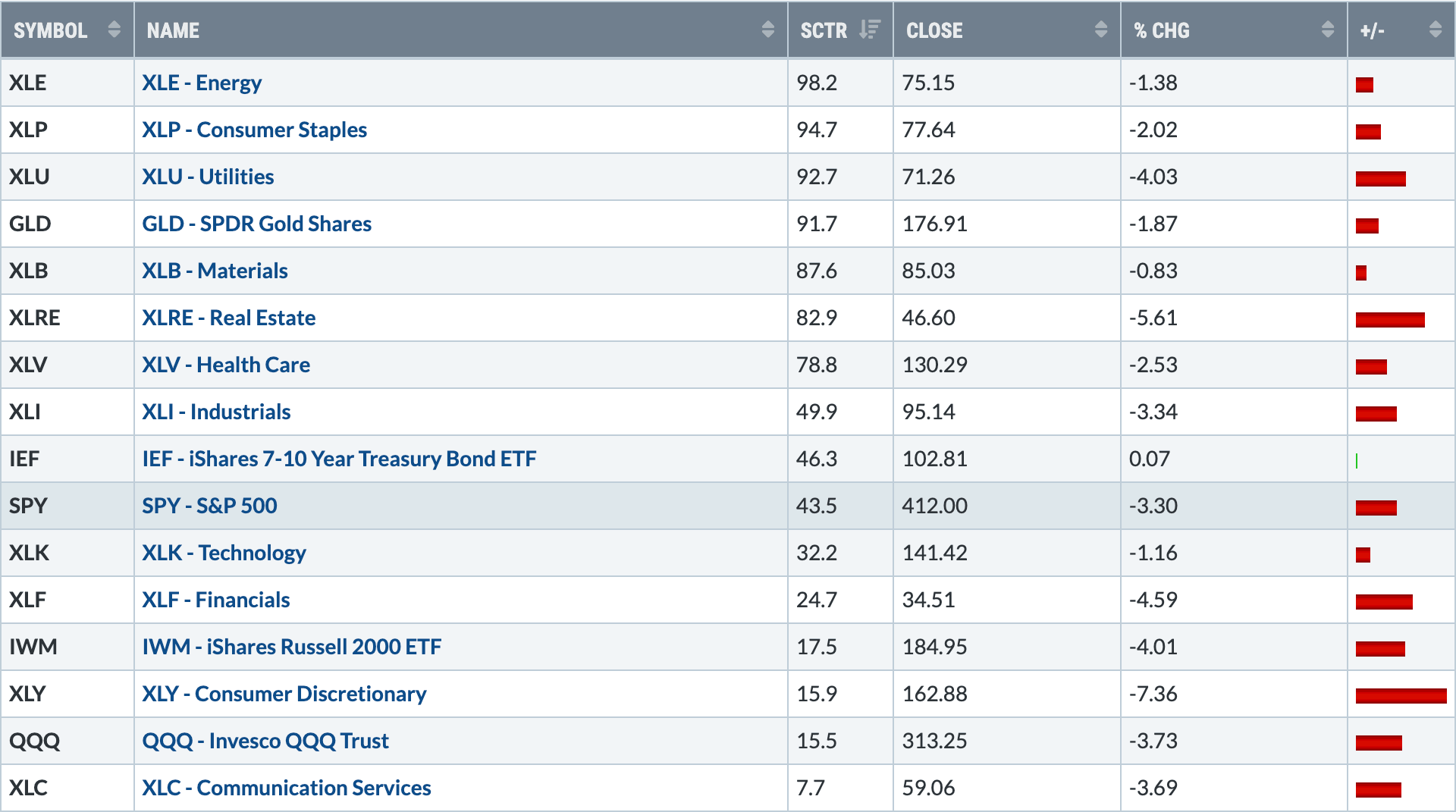Screen dimensions: 1456x812
Task: Click the close price 313.25
Action: (x=934, y=741)
